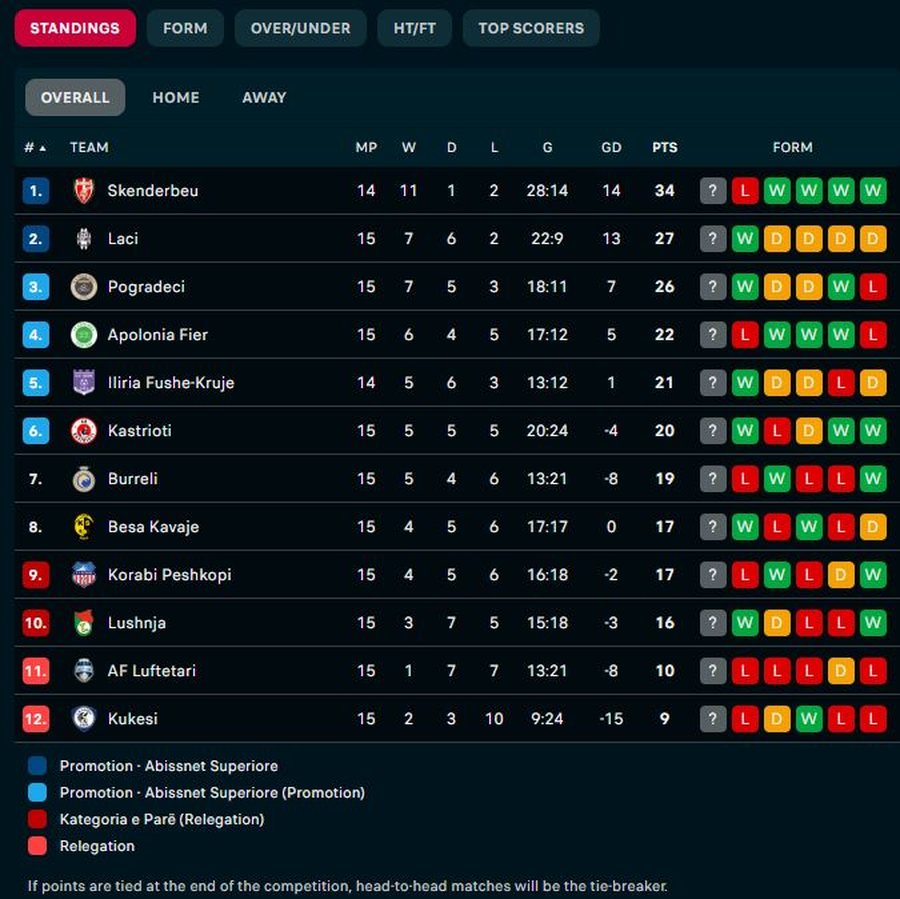This screenshot has height=899, width=900.
Task: Click the Skenderbeu club crest icon
Action: (84, 190)
